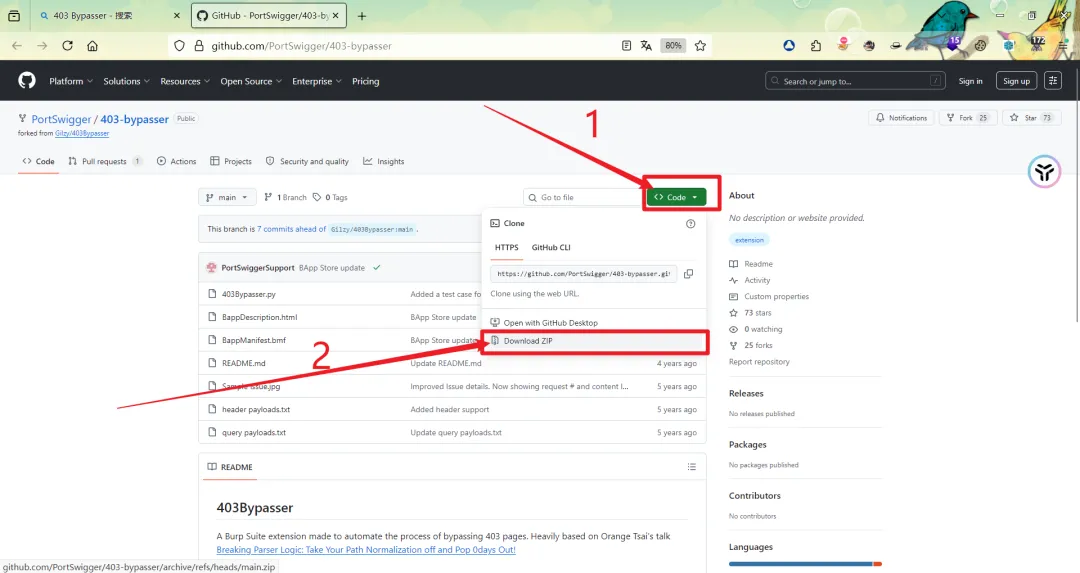
Task: Open header payloads.txt file
Action: pyautogui.click(x=256, y=409)
